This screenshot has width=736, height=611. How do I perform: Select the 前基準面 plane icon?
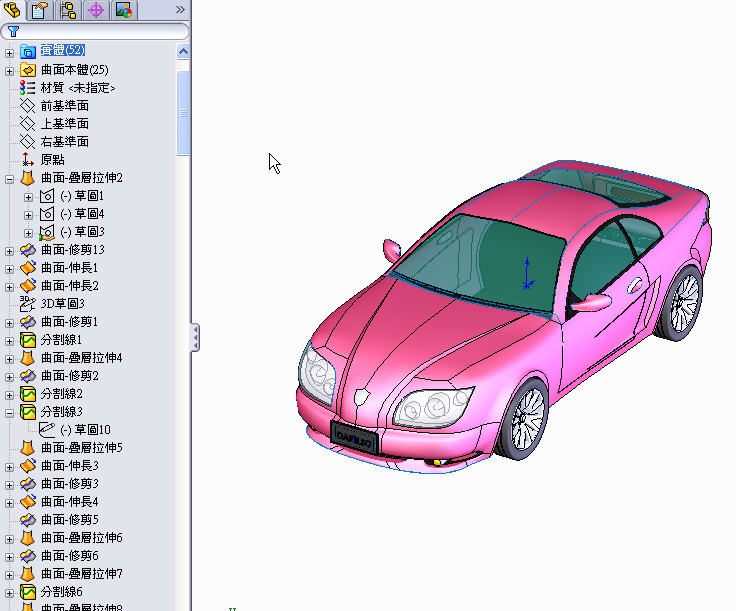27,106
